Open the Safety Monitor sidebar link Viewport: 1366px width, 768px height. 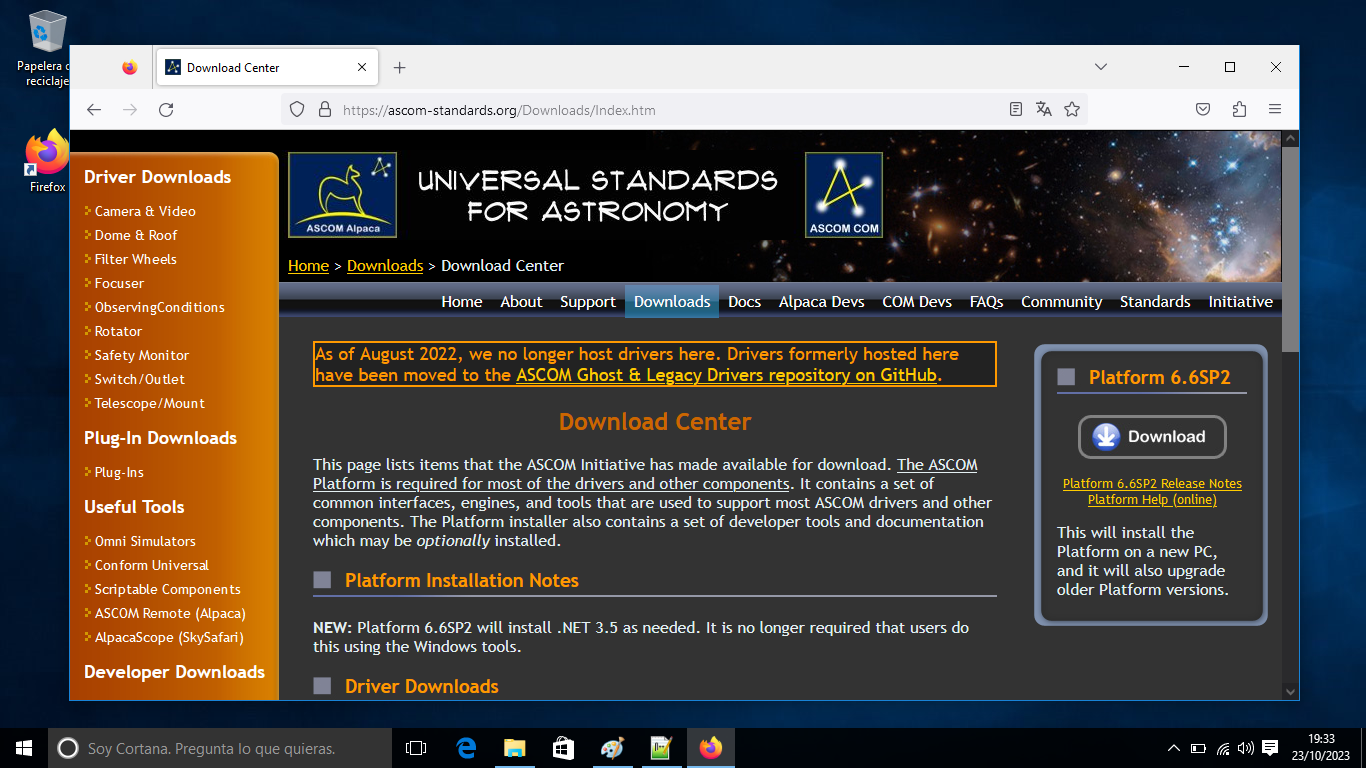coord(141,355)
